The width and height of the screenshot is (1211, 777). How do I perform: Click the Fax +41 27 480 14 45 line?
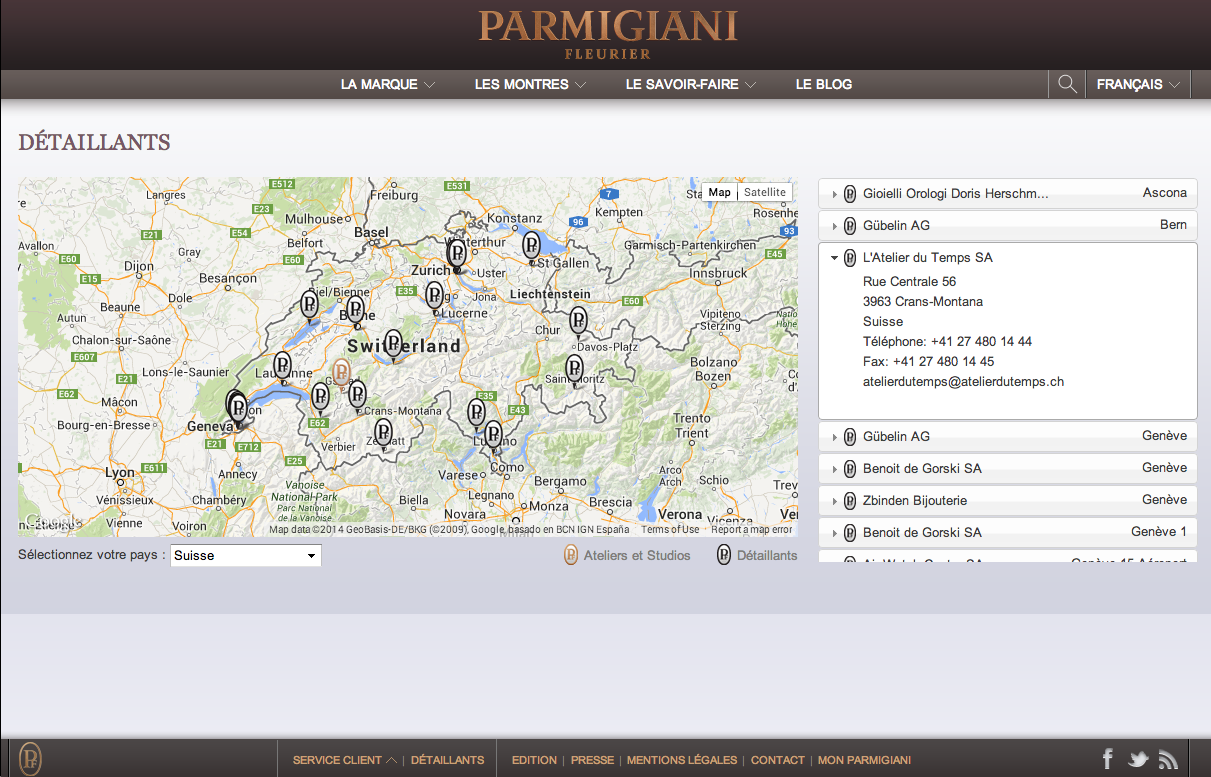click(x=928, y=361)
